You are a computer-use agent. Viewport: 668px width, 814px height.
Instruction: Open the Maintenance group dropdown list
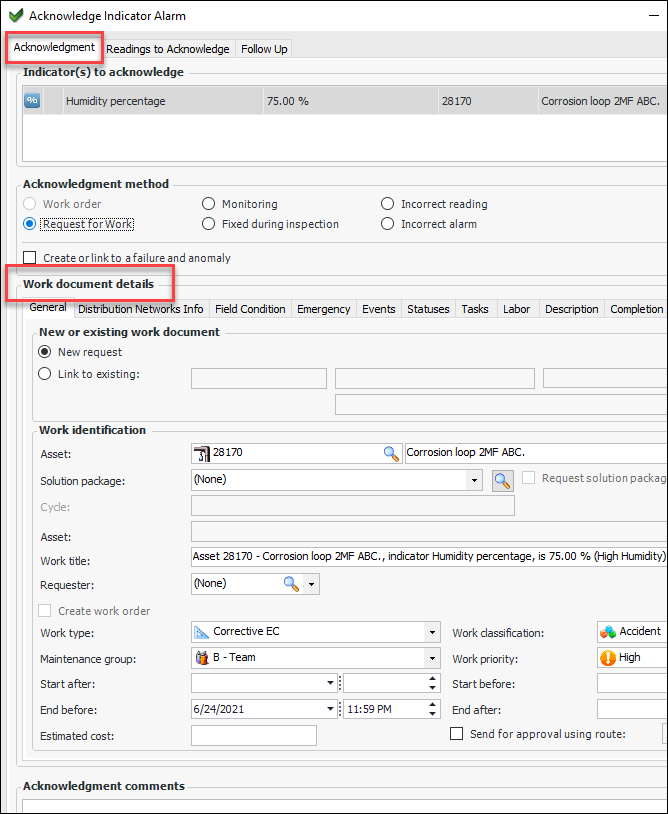point(432,658)
